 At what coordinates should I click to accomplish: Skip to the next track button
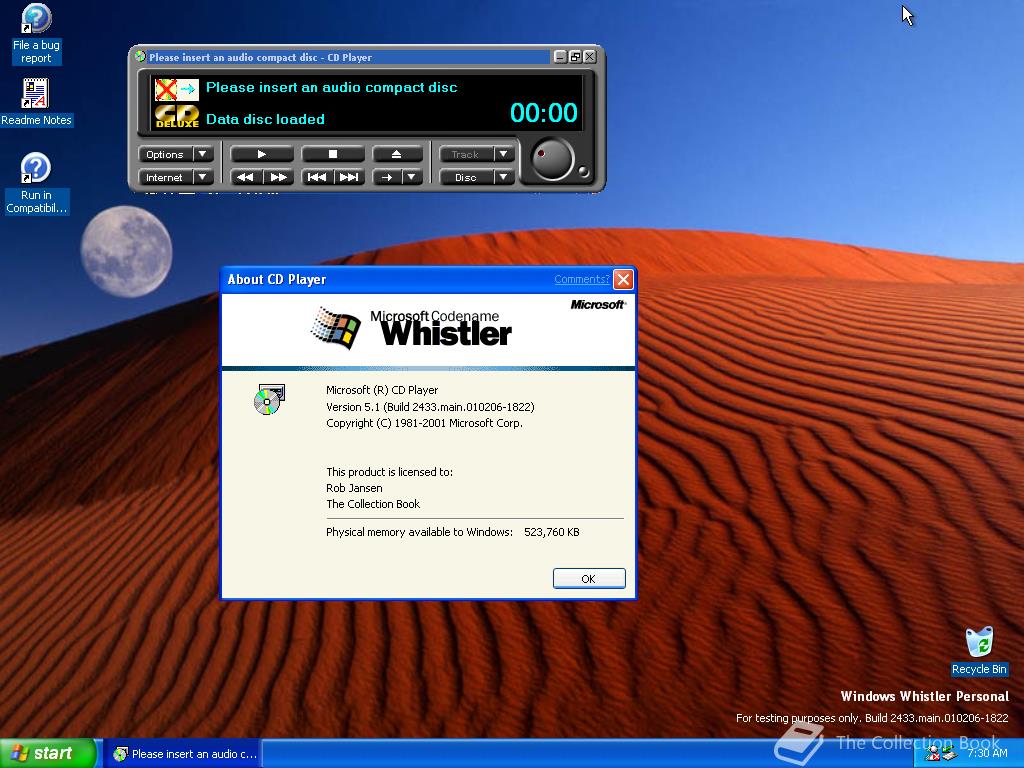tap(349, 177)
